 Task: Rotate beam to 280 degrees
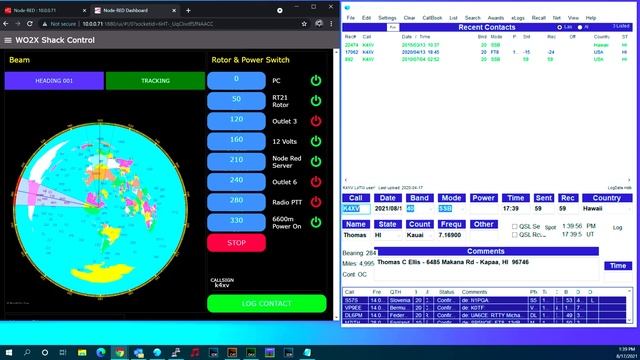point(236,202)
